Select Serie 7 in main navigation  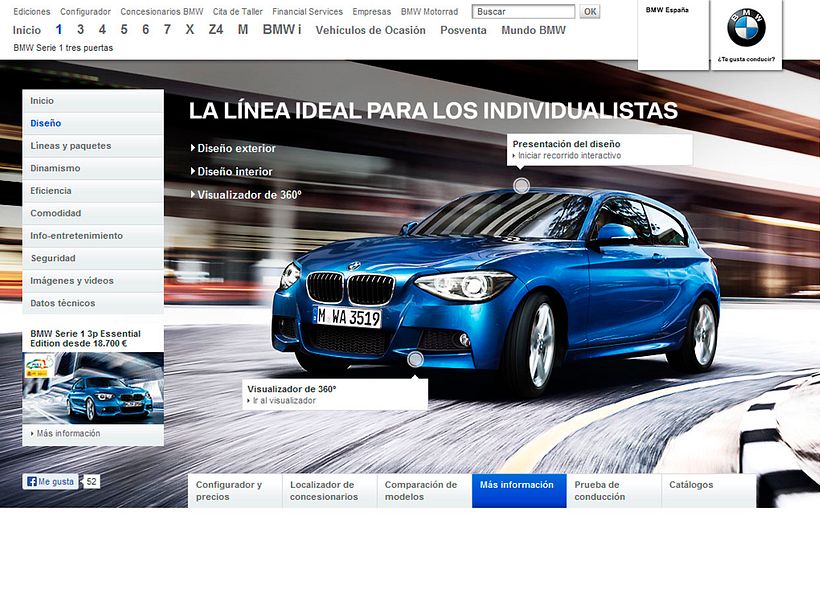[x=167, y=30]
